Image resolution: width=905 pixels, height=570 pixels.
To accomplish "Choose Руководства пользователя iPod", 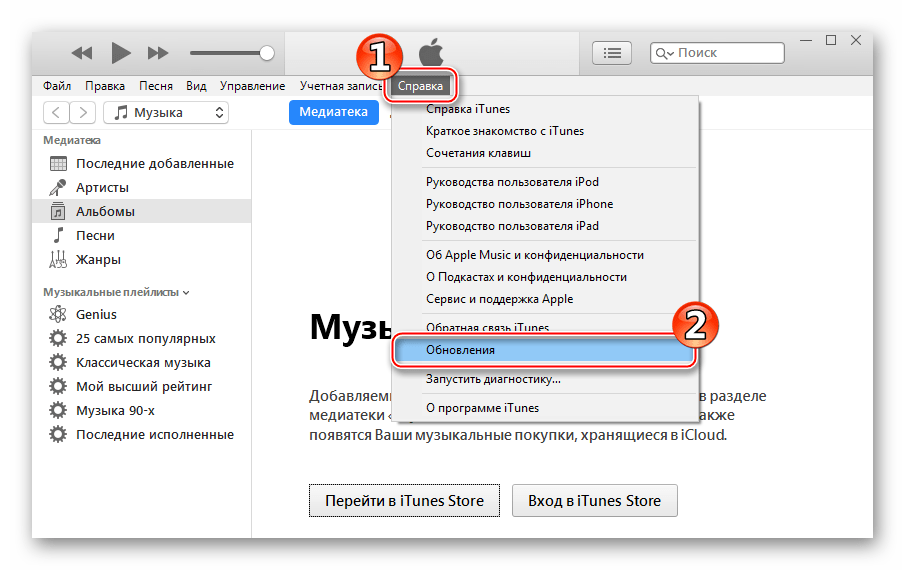I will [545, 182].
